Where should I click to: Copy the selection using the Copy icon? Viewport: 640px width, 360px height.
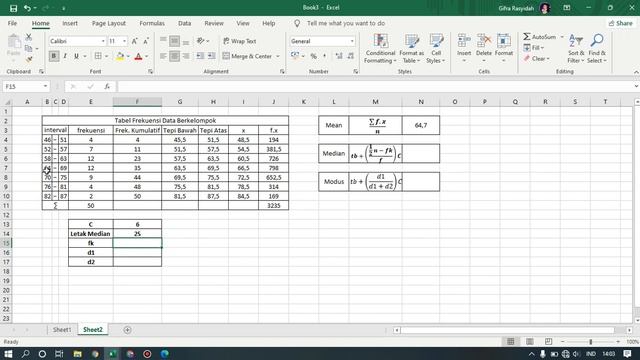(29, 49)
